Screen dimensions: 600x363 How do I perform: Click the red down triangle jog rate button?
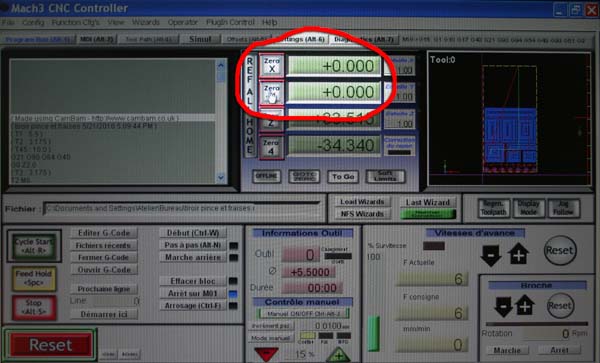[x=266, y=354]
